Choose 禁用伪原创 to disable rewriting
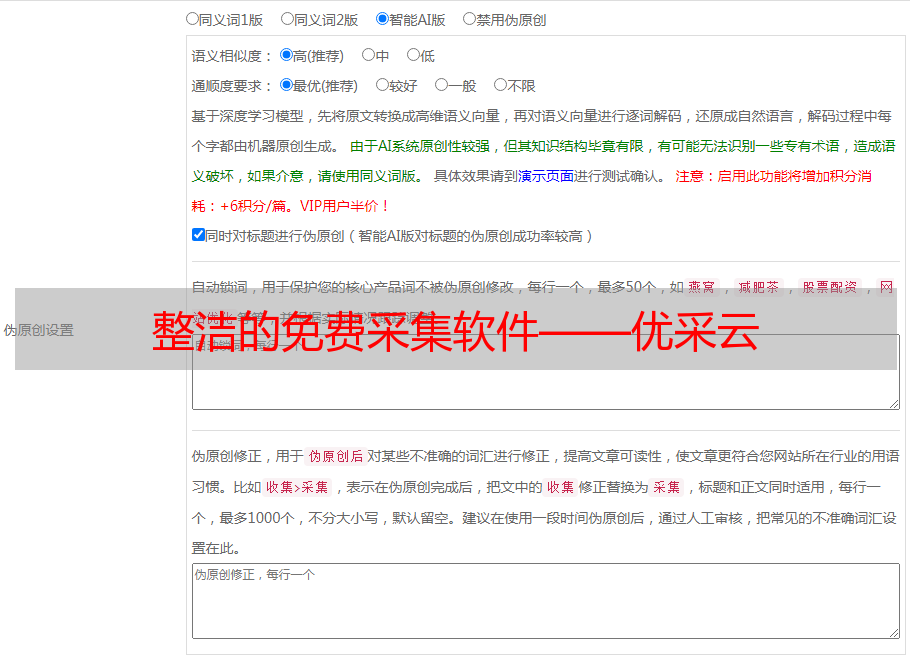This screenshot has height=658, width=911. 469,18
